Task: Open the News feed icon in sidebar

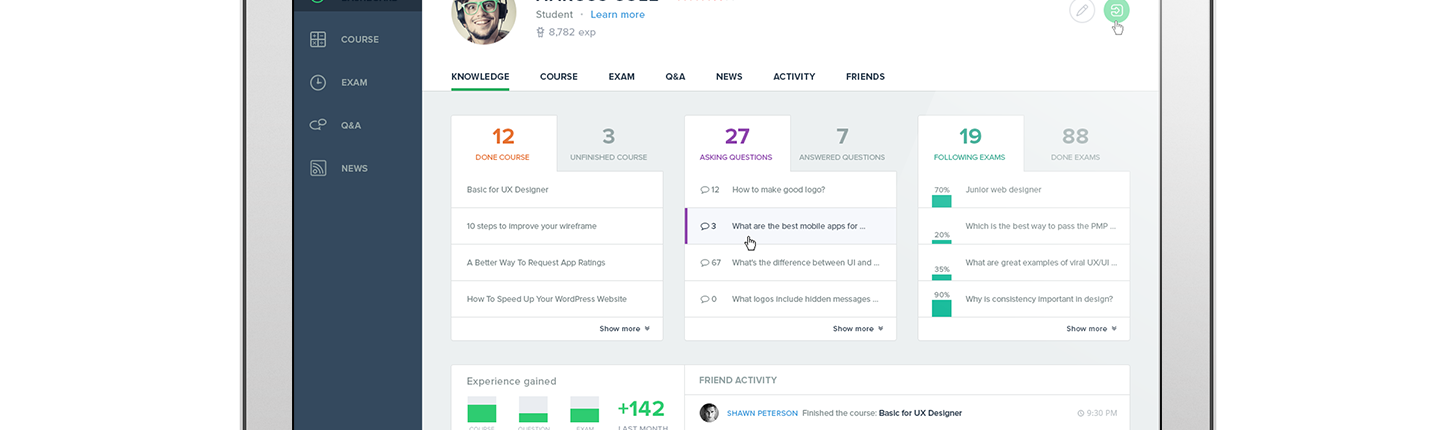Action: [x=318, y=169]
